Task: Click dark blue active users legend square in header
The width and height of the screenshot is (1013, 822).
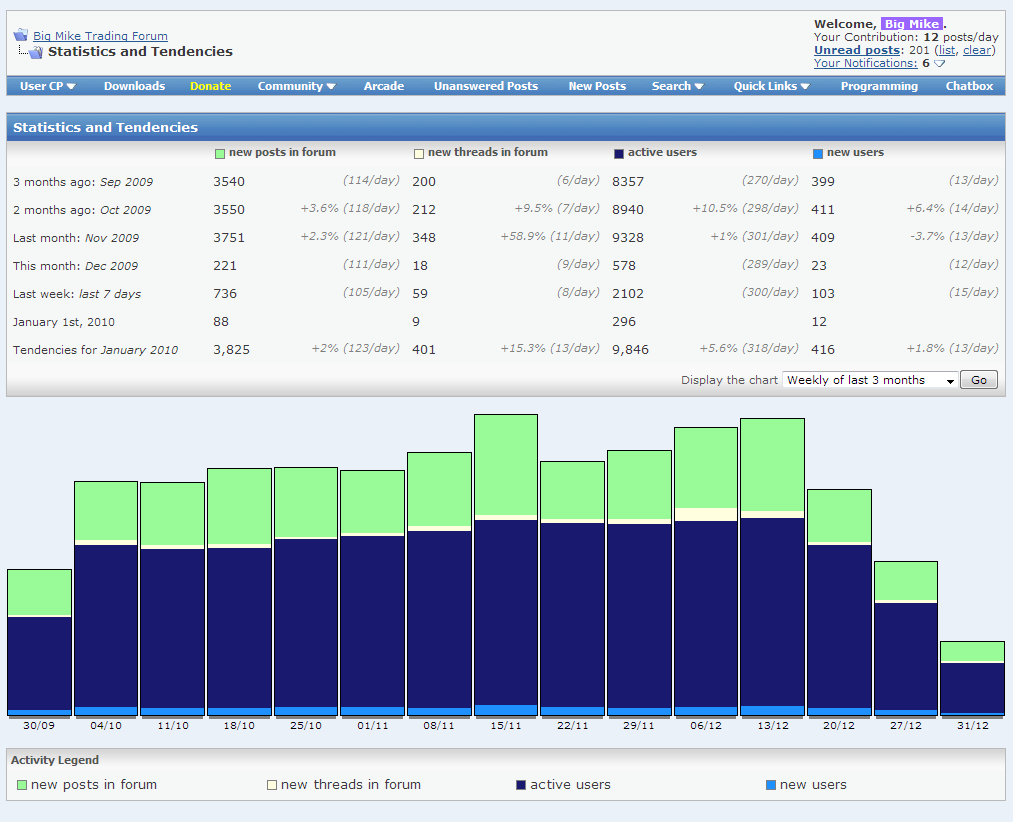Action: (619, 154)
